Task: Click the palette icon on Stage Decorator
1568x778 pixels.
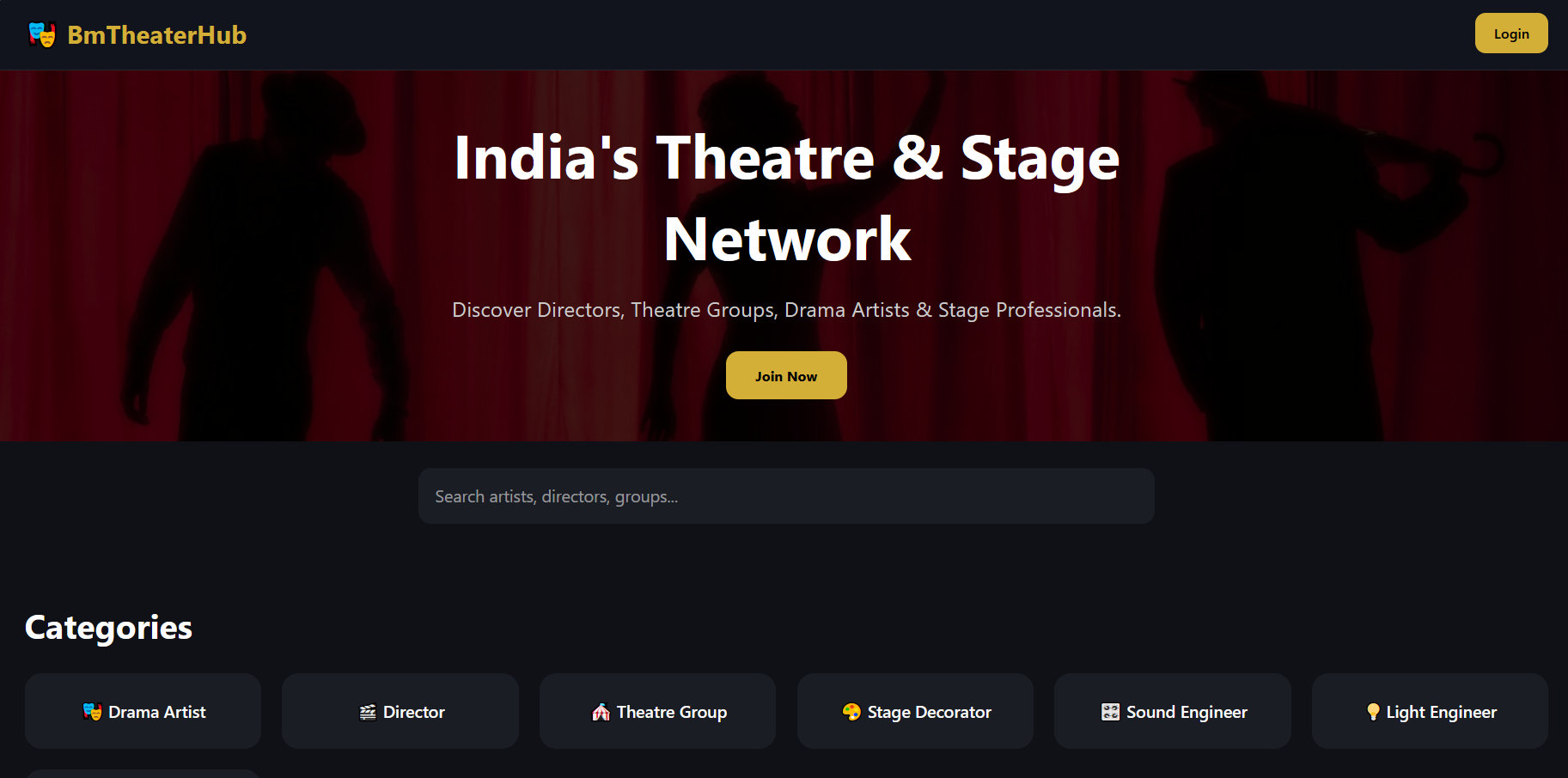Action: click(x=851, y=712)
